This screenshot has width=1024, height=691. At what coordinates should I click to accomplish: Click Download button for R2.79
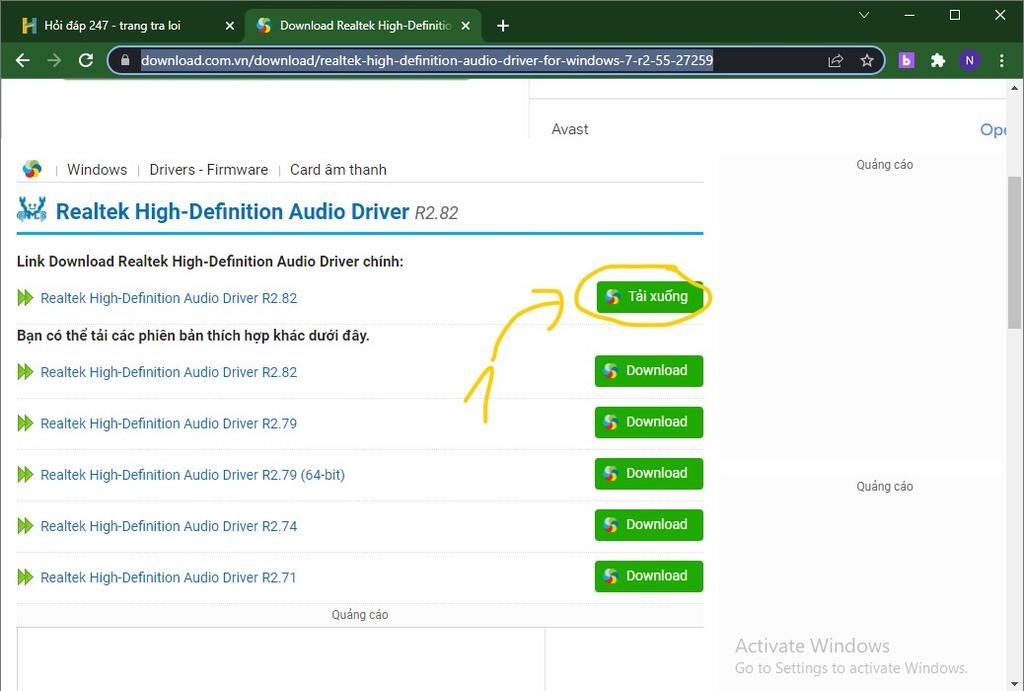tap(648, 422)
